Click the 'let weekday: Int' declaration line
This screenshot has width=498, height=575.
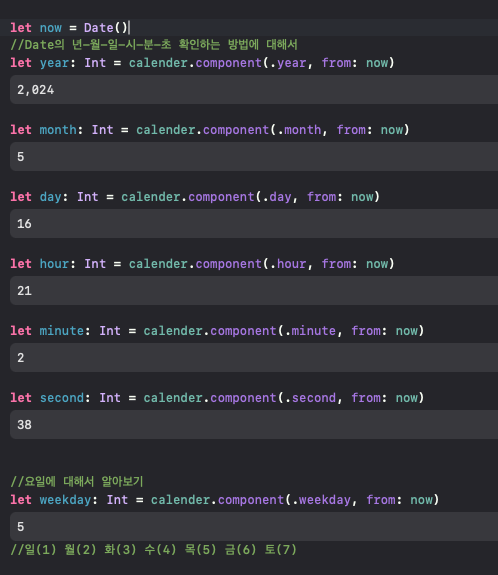coord(224,500)
